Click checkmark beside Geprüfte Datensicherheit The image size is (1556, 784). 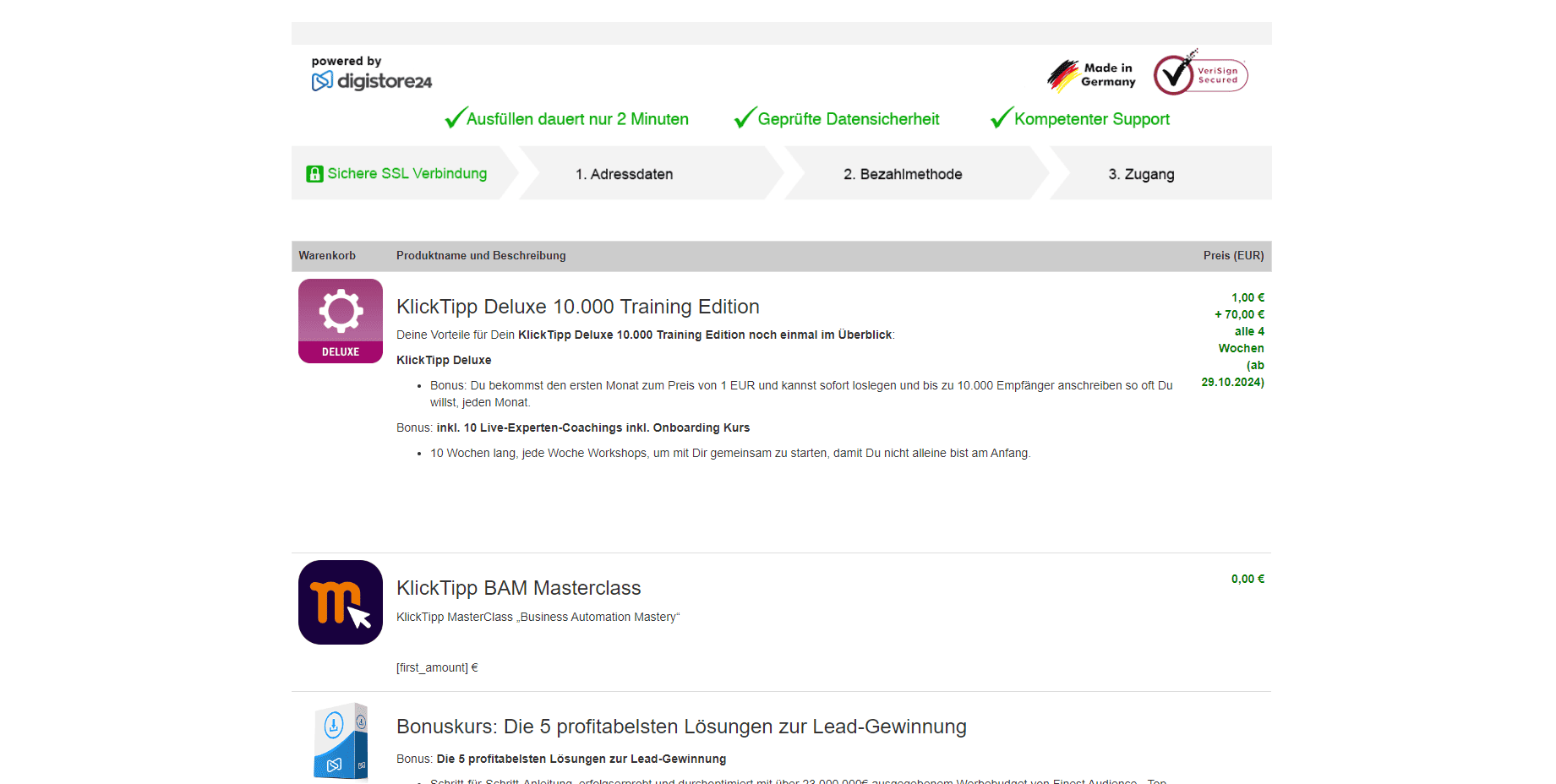[x=745, y=117]
